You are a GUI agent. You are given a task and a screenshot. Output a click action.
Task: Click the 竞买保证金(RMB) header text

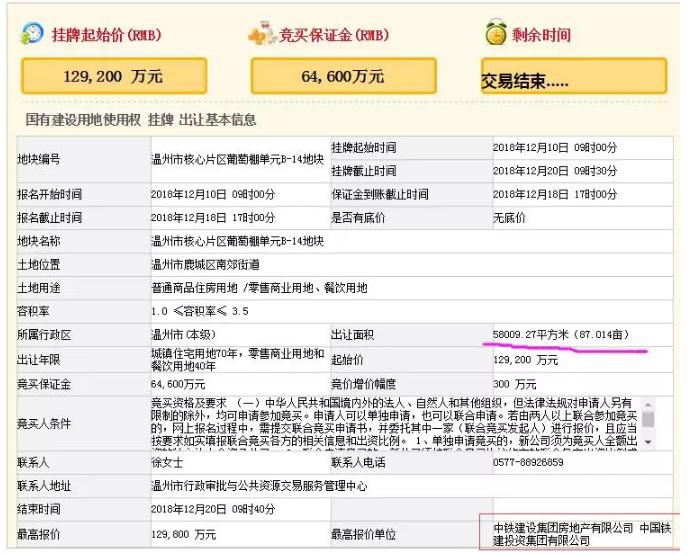point(334,35)
